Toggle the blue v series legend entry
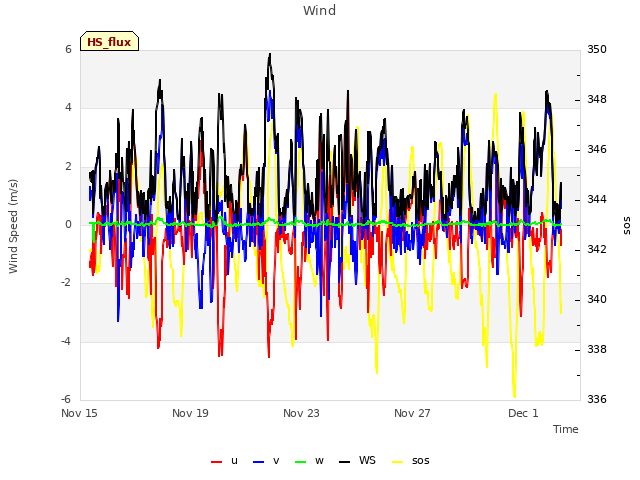The image size is (640, 480). (266, 461)
